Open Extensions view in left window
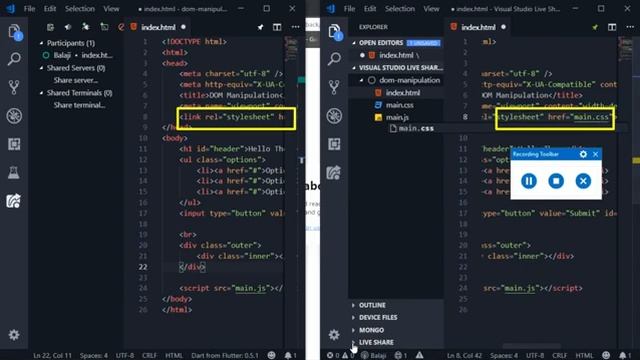640x360 pixels. tap(14, 144)
